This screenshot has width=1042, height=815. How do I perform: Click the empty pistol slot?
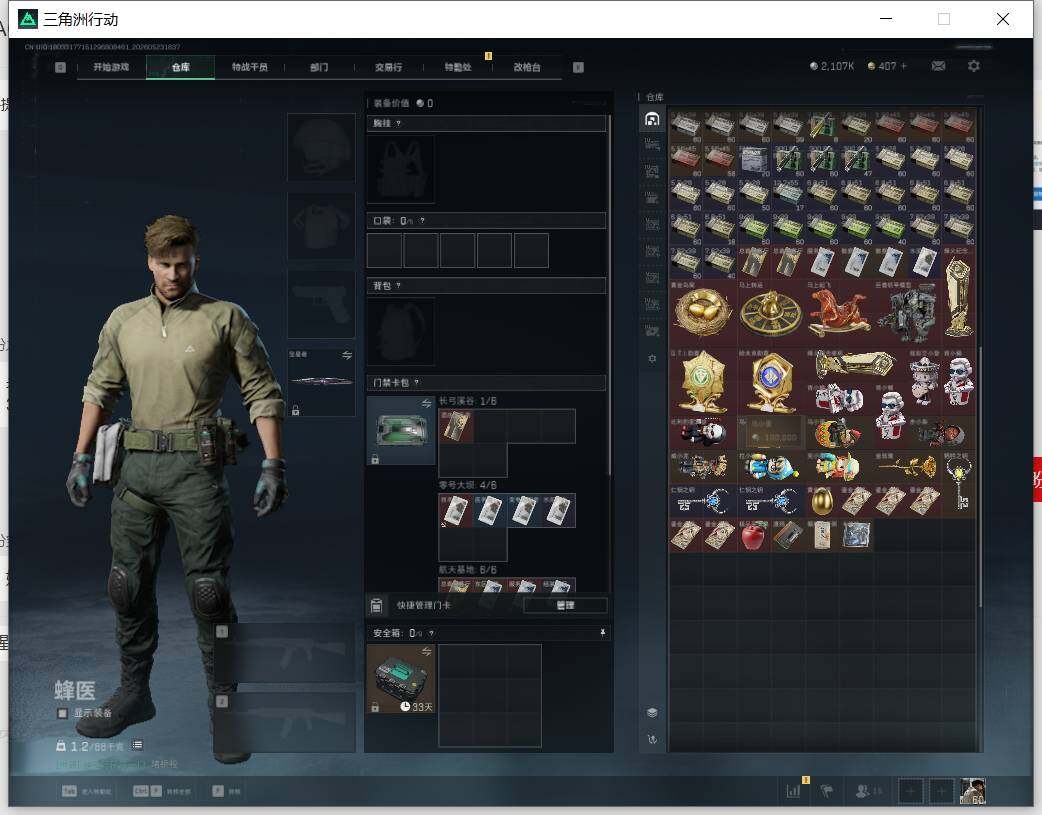[x=321, y=304]
